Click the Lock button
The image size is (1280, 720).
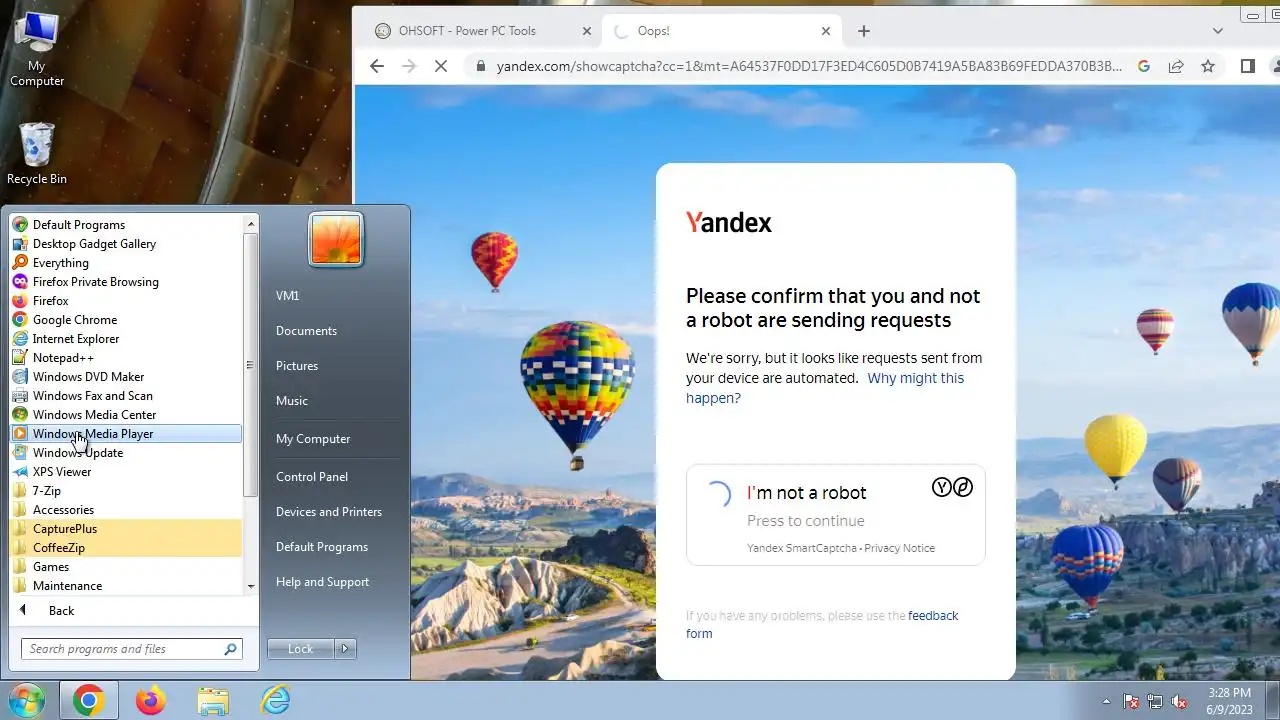(301, 649)
